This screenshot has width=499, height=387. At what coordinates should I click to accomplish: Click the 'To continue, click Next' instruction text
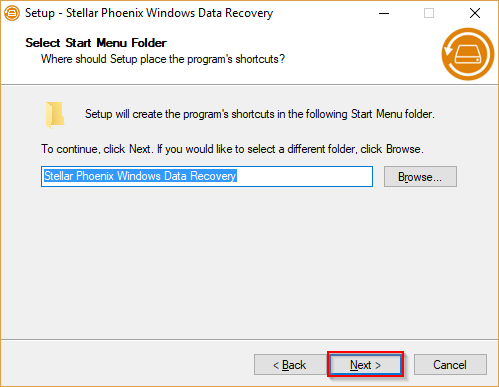tap(232, 149)
